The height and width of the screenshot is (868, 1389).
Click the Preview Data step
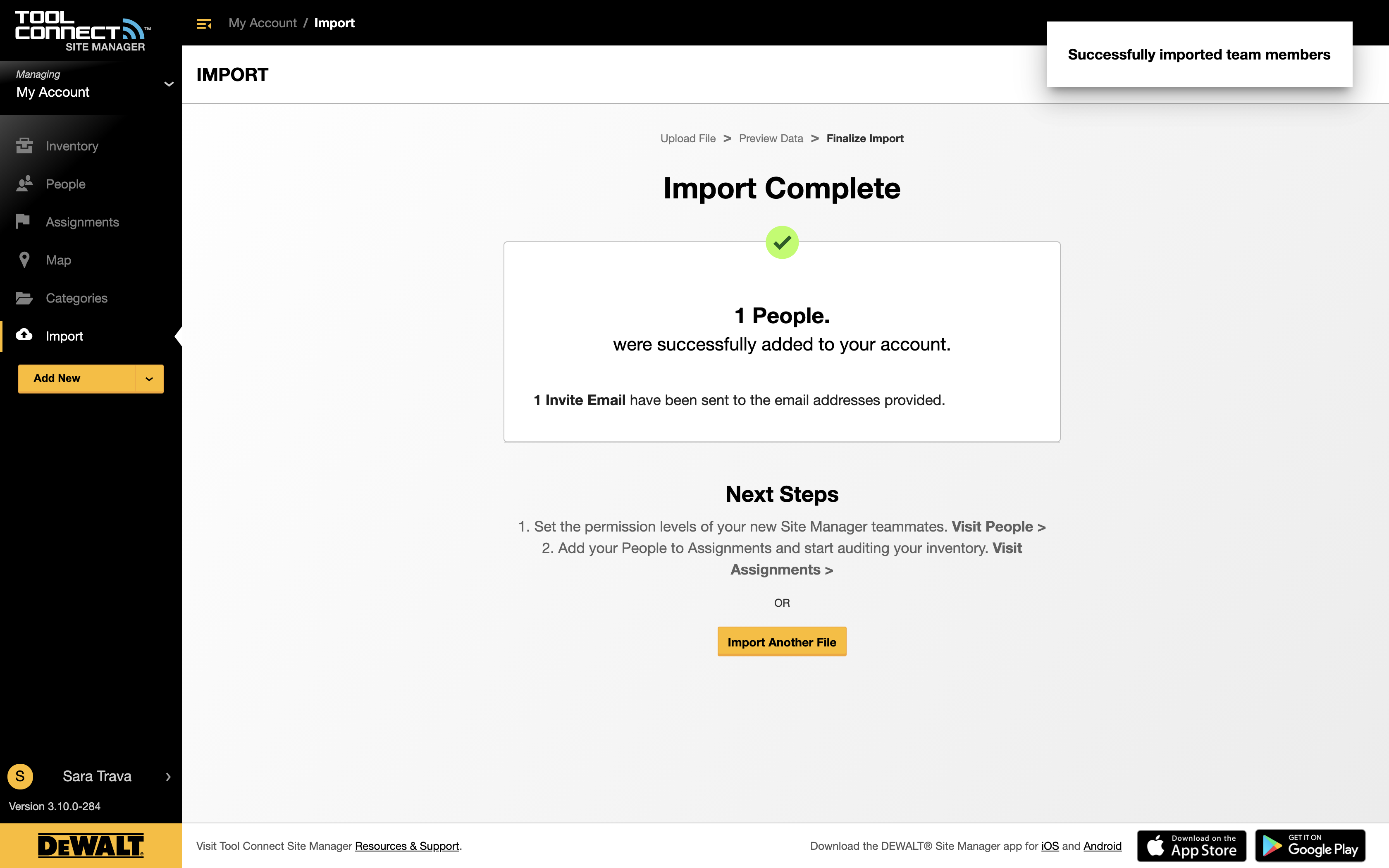tap(771, 138)
